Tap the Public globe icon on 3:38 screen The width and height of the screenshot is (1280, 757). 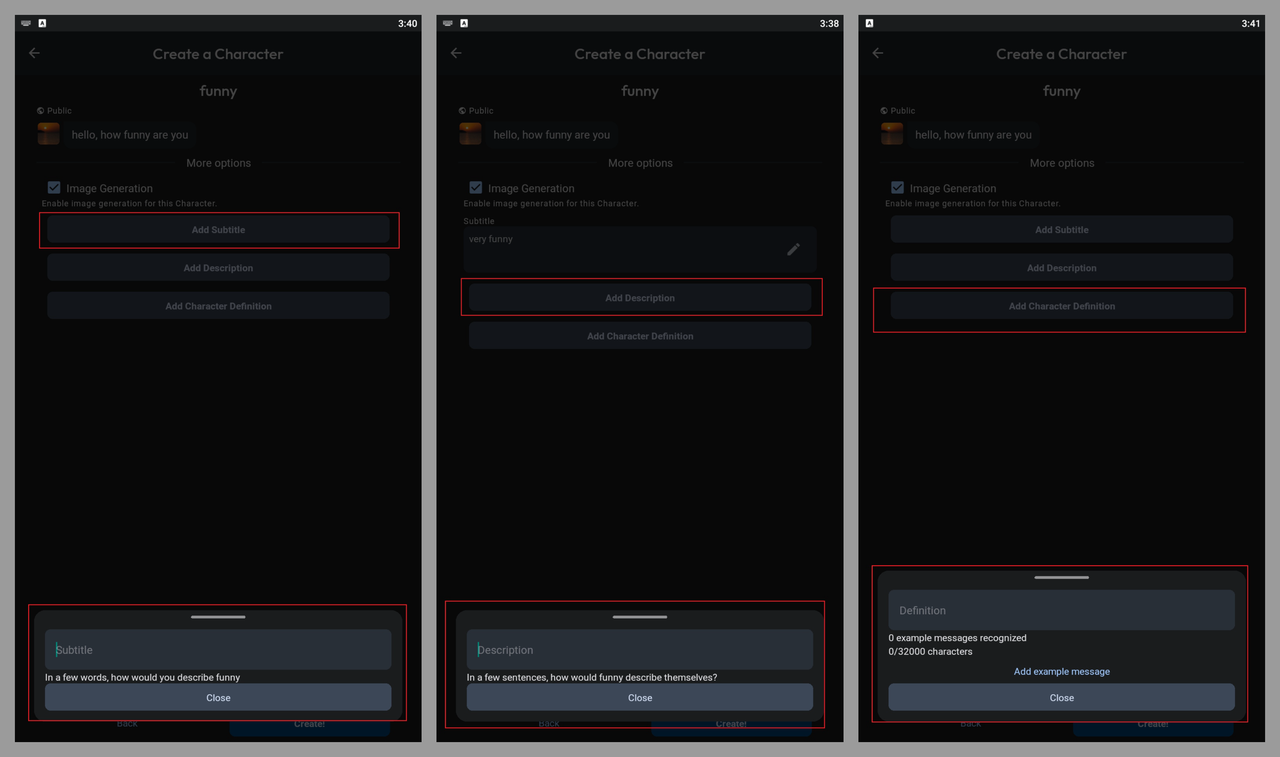[x=462, y=111]
